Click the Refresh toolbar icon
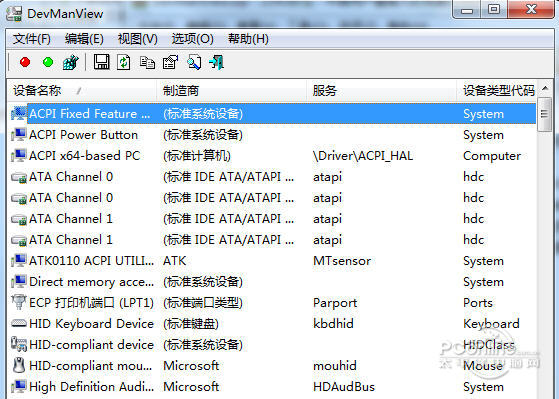 coord(124,62)
